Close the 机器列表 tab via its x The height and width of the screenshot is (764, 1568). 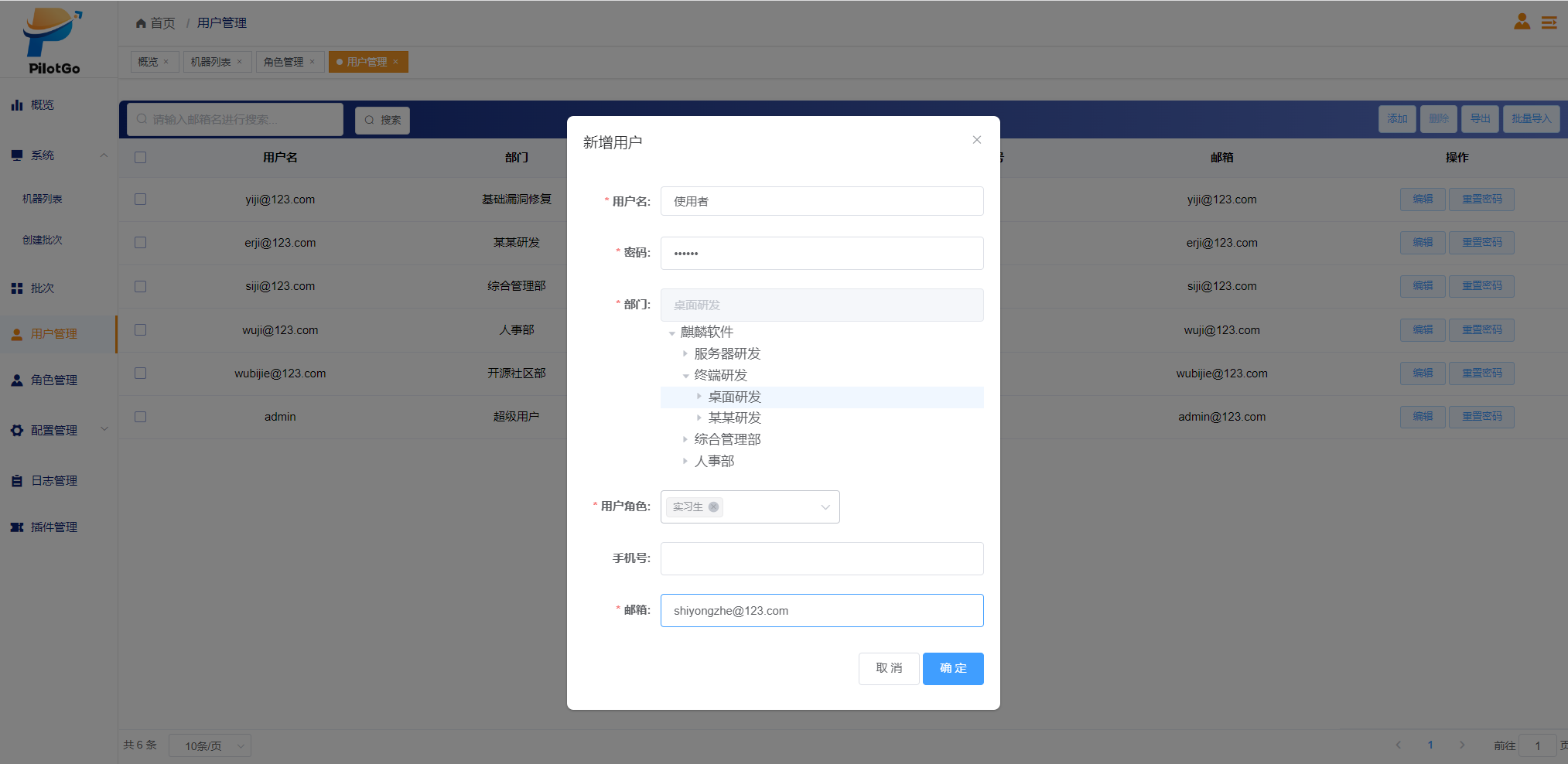[x=240, y=62]
